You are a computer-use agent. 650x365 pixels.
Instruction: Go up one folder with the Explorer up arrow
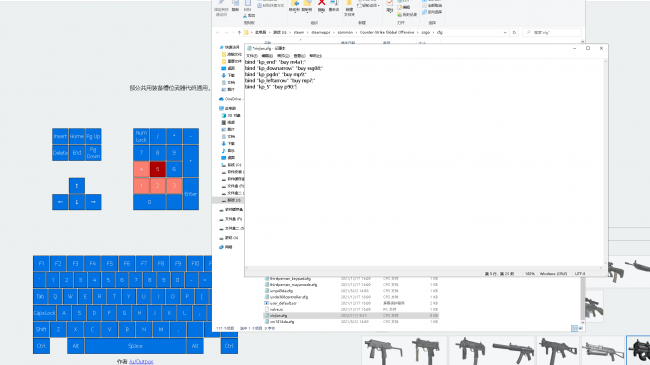(x=239, y=32)
